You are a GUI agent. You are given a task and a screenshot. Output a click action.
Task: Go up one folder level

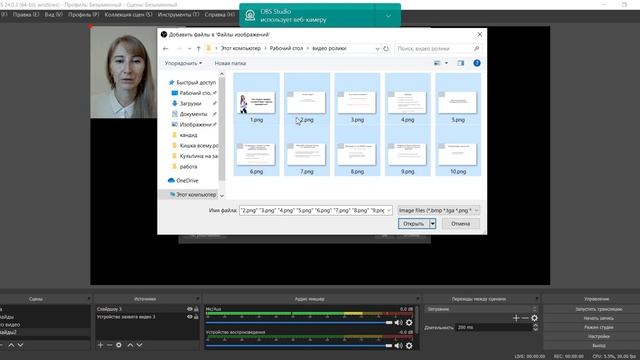pyautogui.click(x=198, y=49)
